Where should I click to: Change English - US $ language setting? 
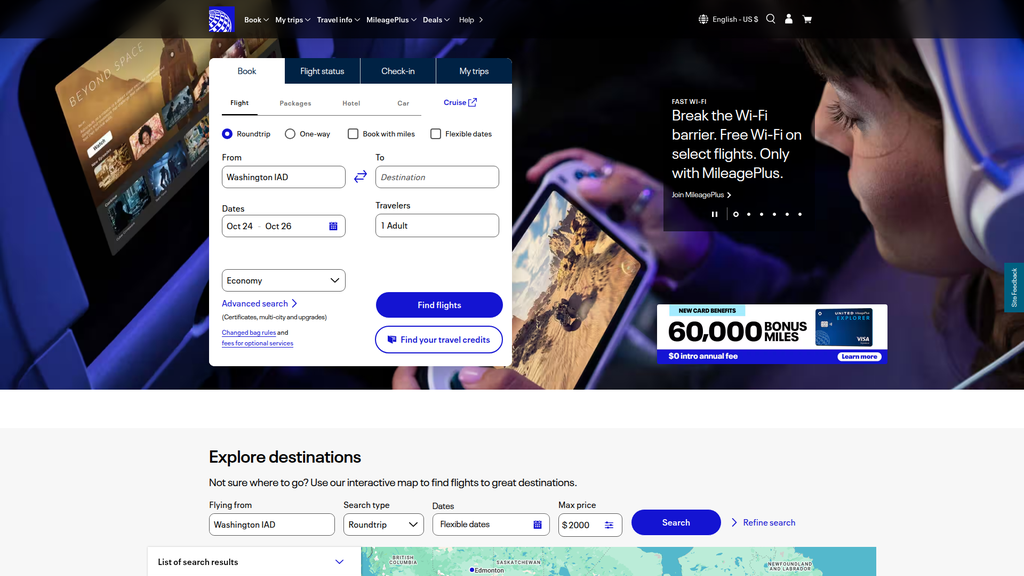point(735,20)
